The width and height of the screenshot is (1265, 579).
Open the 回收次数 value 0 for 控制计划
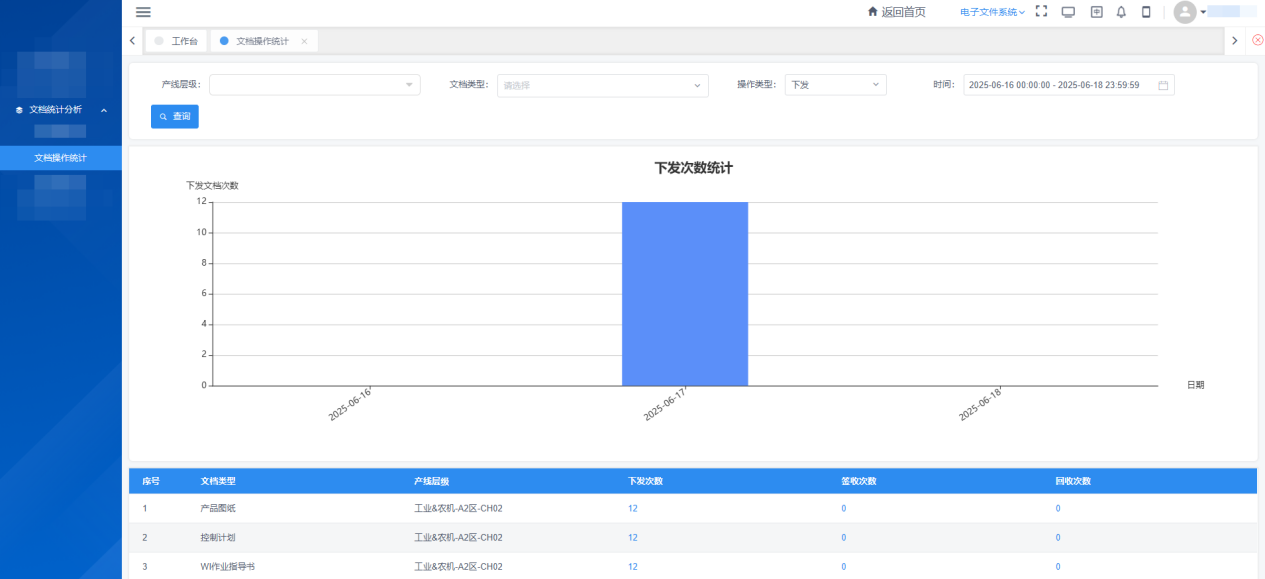click(x=1058, y=538)
